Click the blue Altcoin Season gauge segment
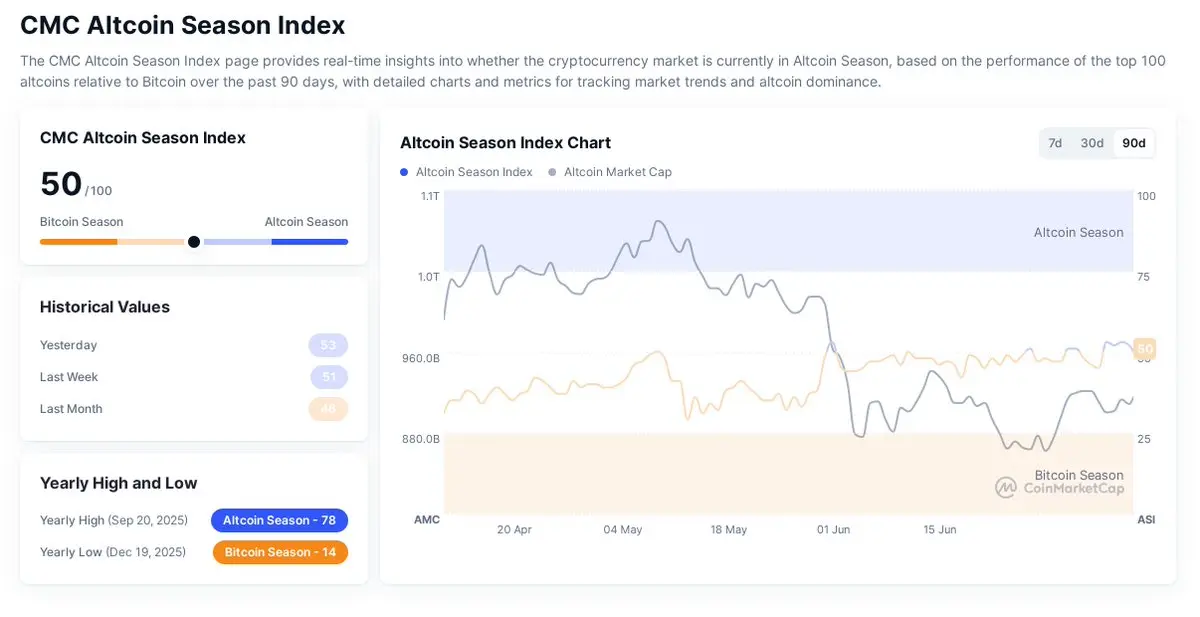Image resolution: width=1200 pixels, height=617 pixels. click(x=309, y=242)
